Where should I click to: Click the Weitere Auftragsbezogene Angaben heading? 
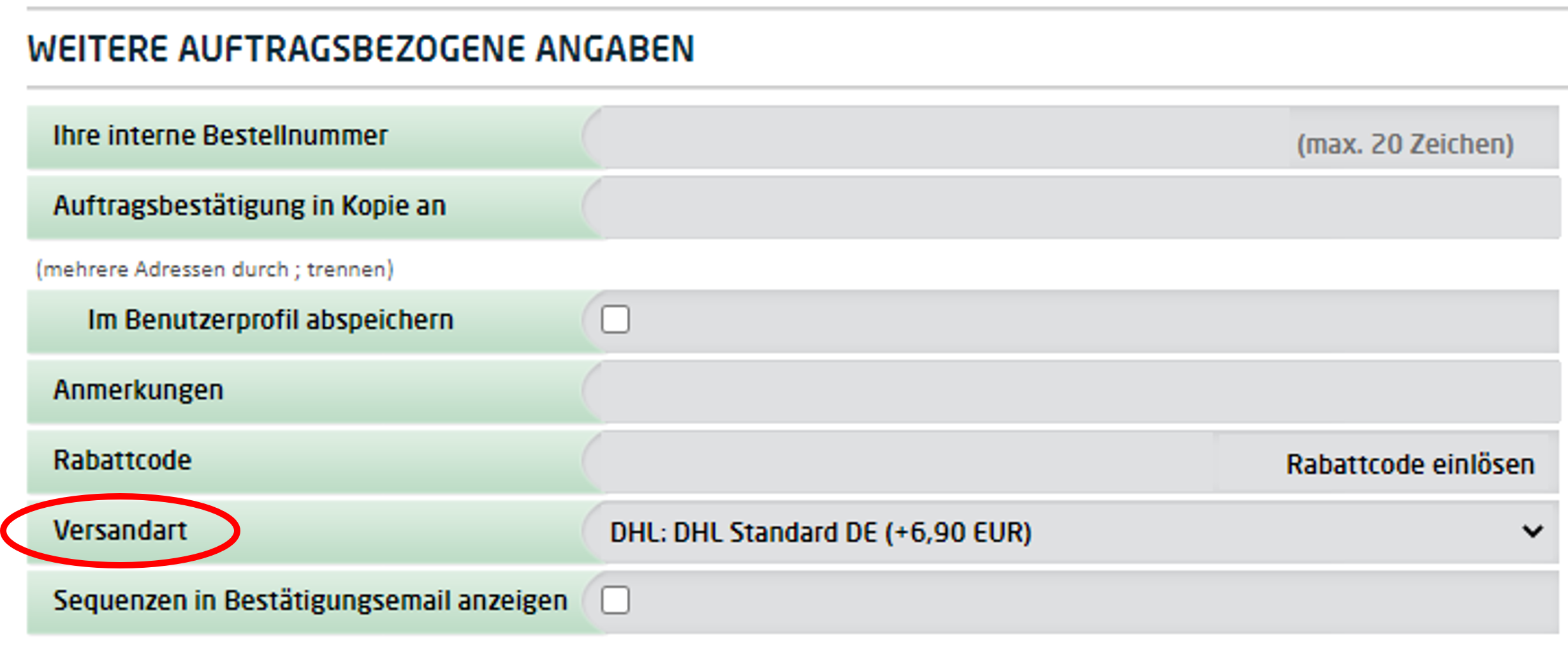tap(361, 49)
